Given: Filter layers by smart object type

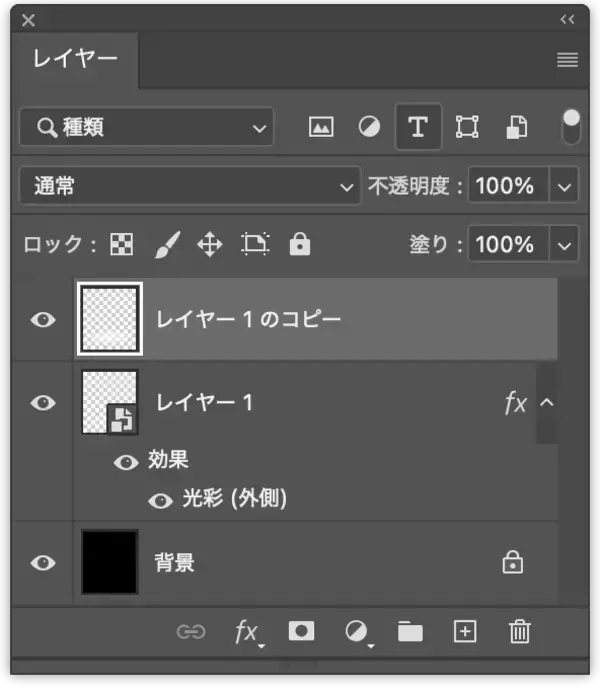Looking at the screenshot, I should click(x=516, y=127).
